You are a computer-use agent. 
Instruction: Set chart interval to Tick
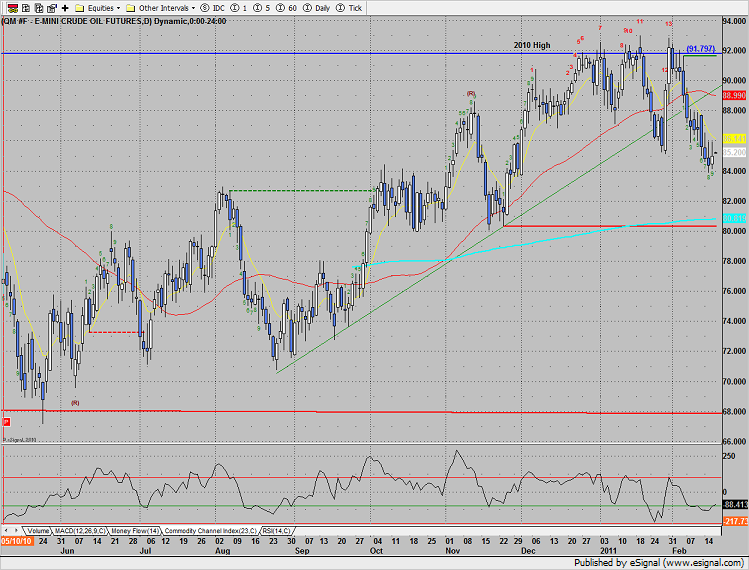(355, 8)
